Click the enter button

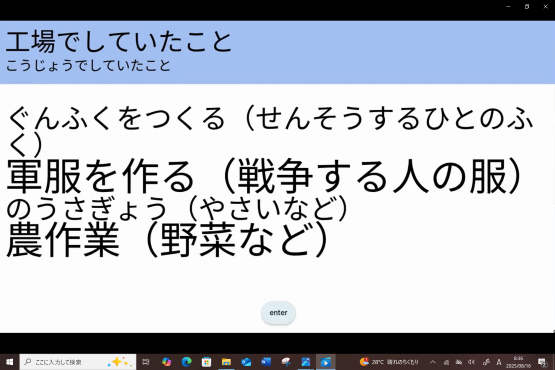pos(278,313)
